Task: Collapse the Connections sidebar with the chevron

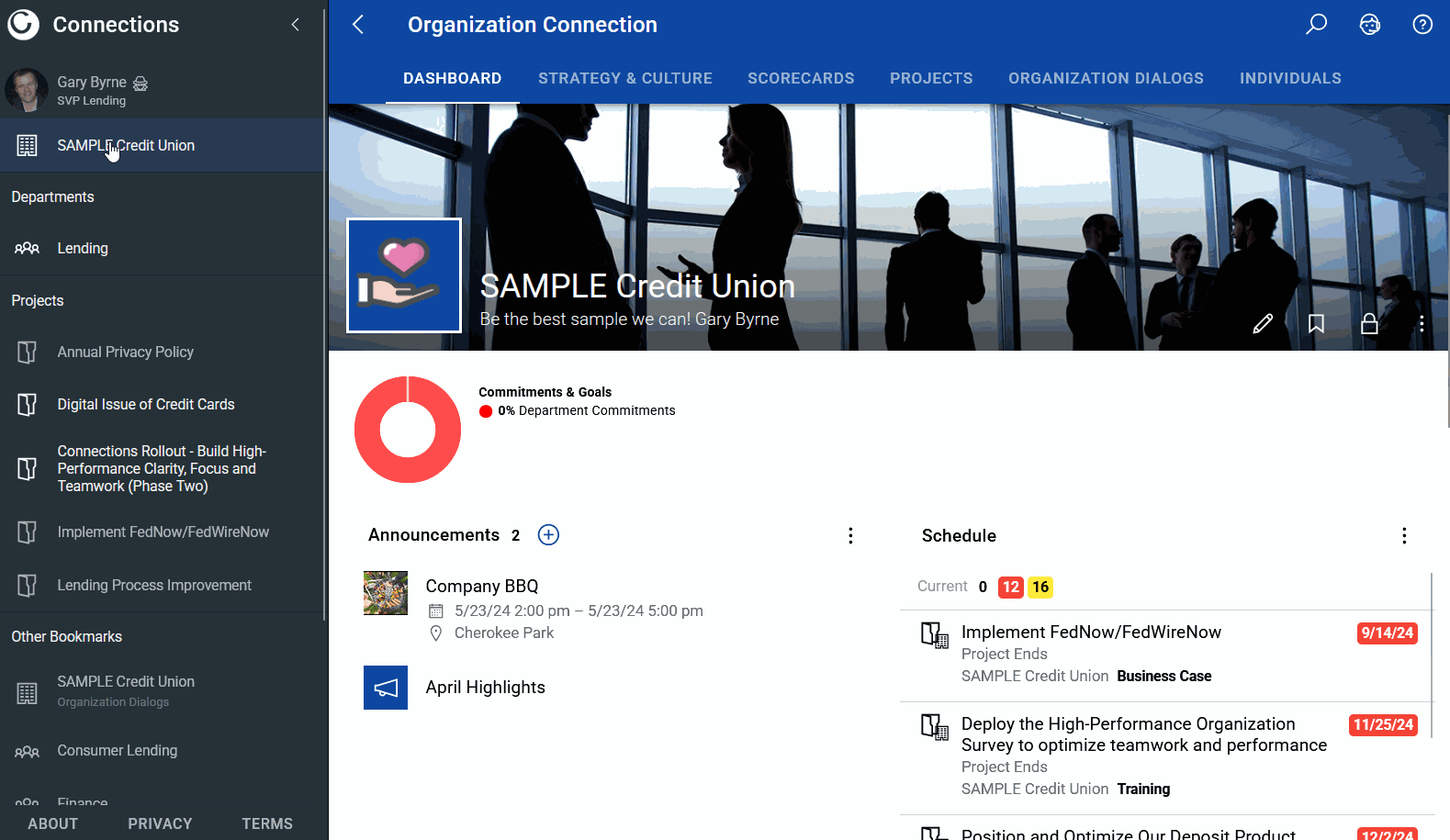Action: tap(295, 25)
